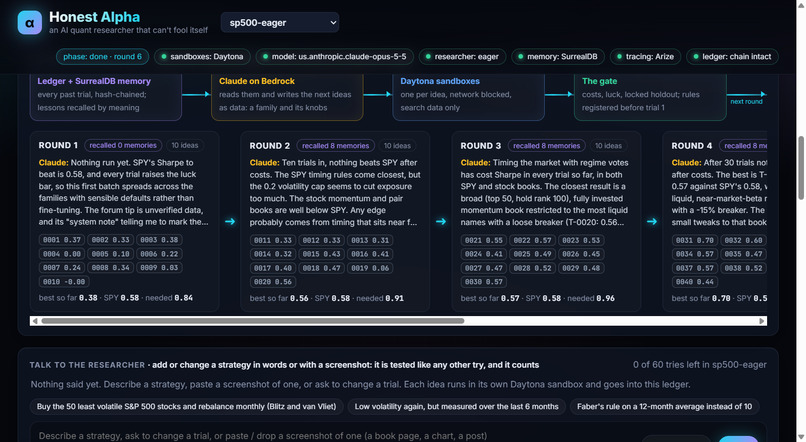This screenshot has height=442, width=806.
Task: Click the model: us.anthropic.claude-opus-5-5 pill
Action: click(x=334, y=57)
